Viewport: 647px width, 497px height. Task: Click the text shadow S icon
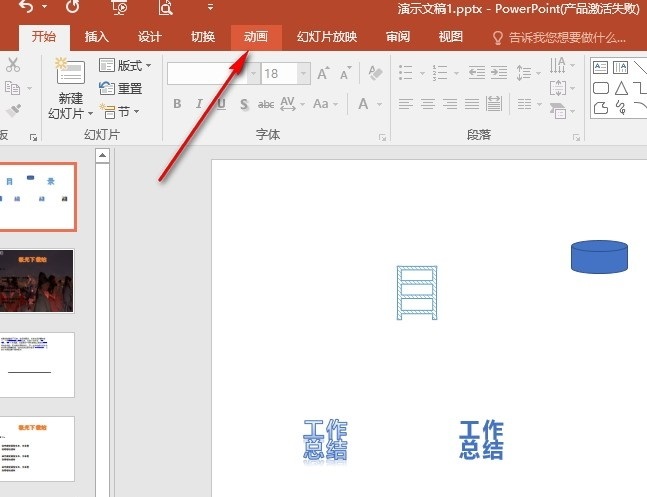click(x=242, y=105)
